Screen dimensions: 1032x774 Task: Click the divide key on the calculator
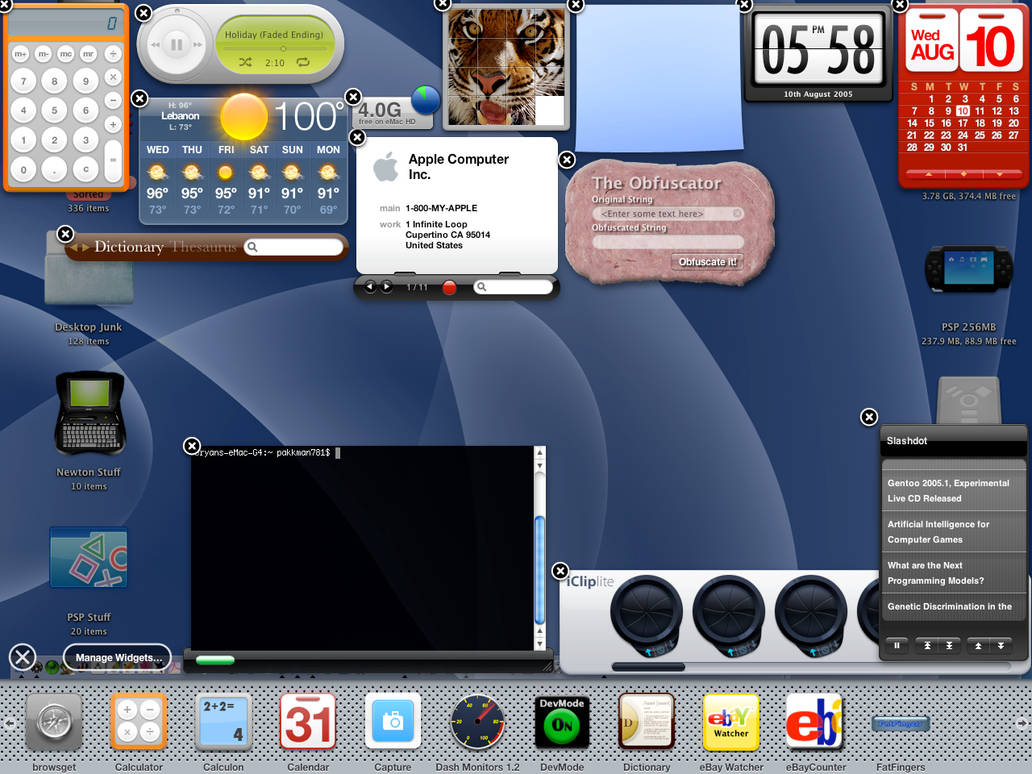113,53
